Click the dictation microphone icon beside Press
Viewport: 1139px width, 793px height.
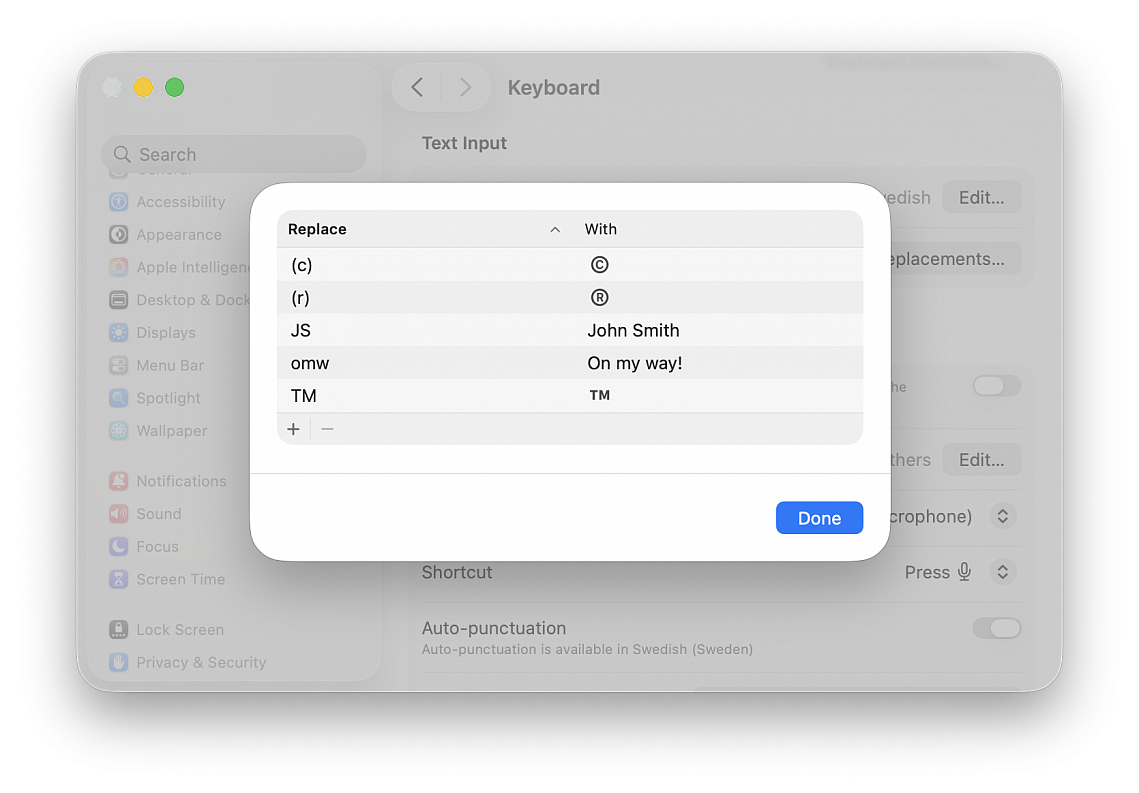coord(964,572)
